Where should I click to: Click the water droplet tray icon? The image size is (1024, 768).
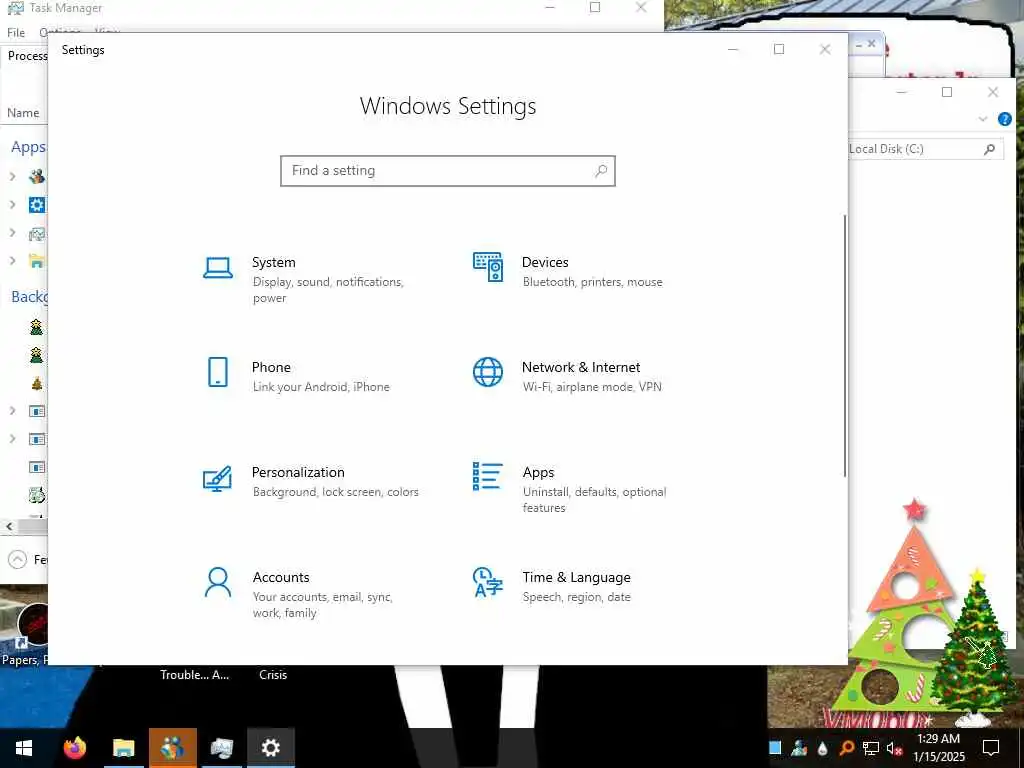coord(822,748)
